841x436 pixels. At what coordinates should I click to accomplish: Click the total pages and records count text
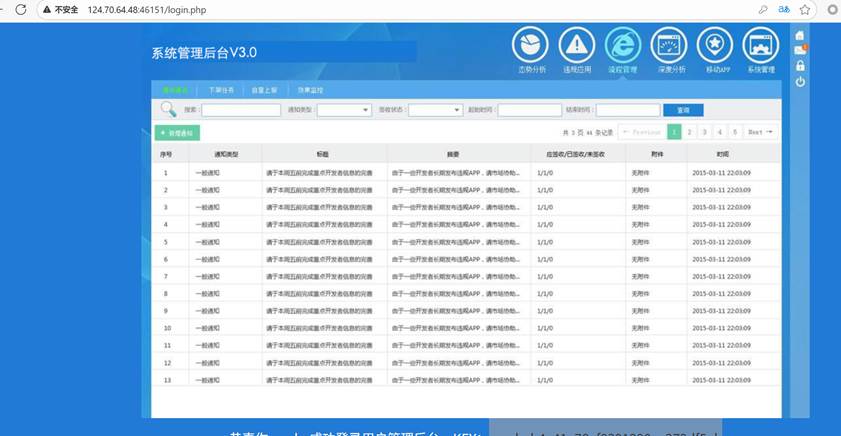point(587,132)
